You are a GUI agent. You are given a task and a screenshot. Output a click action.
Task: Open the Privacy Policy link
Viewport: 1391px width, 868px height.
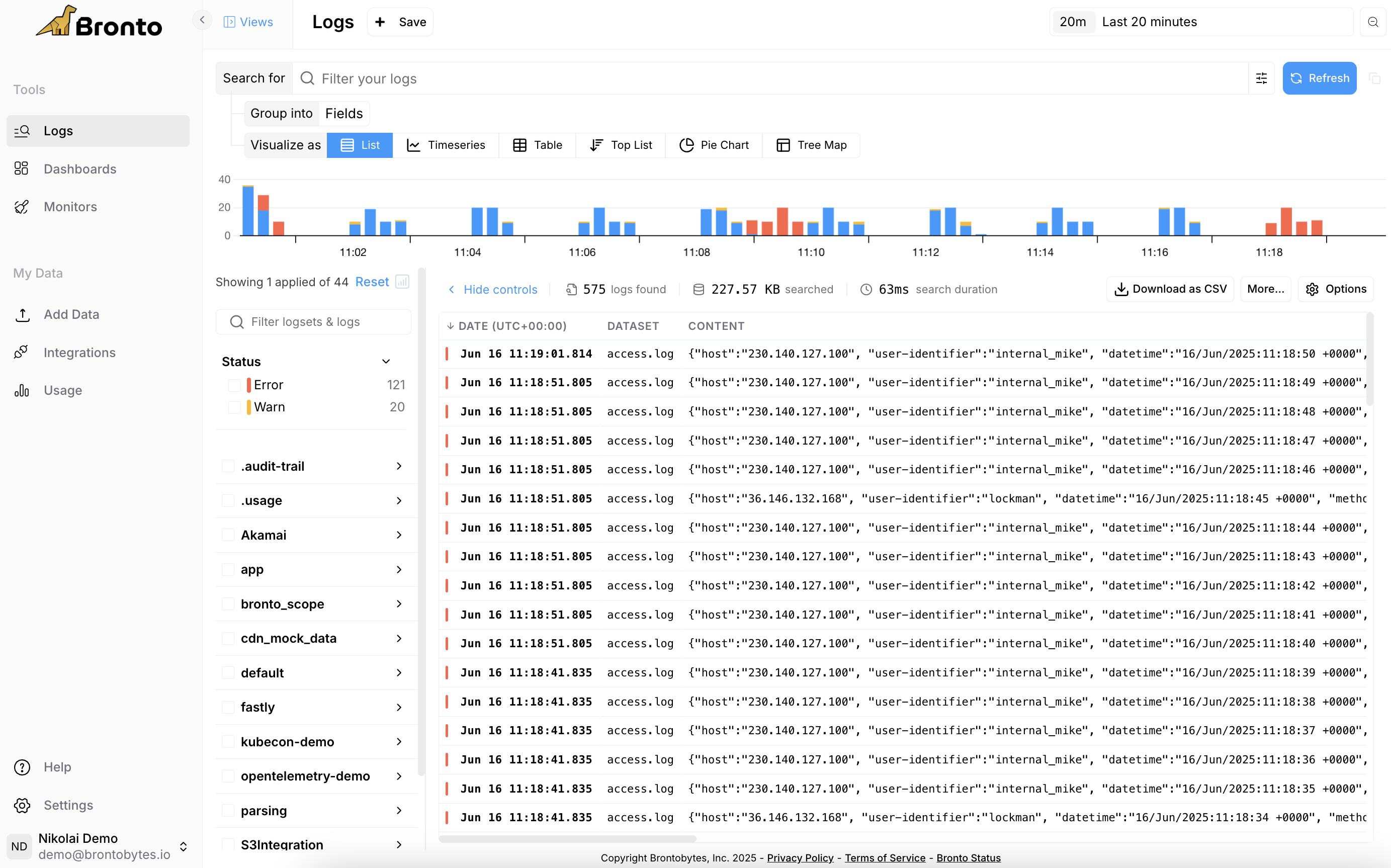[x=800, y=857]
